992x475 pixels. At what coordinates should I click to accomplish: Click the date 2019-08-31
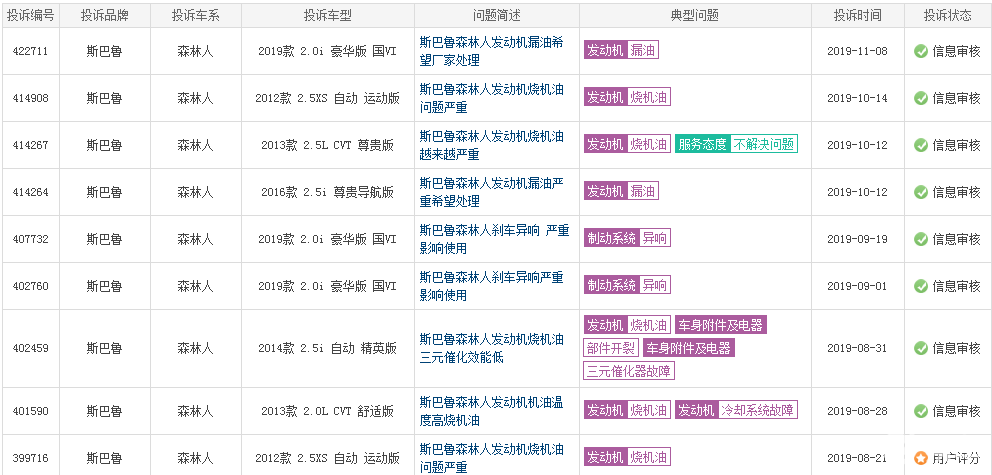coord(857,349)
